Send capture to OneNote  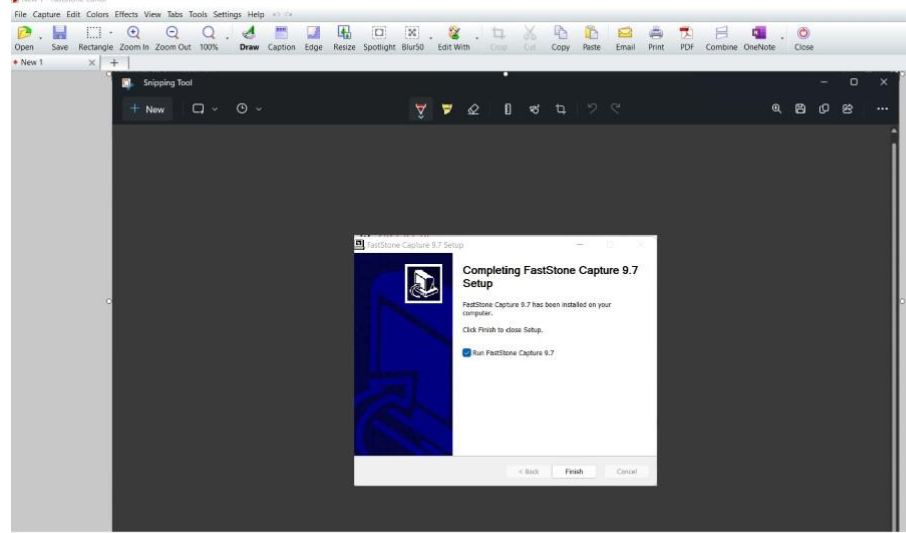[x=757, y=34]
